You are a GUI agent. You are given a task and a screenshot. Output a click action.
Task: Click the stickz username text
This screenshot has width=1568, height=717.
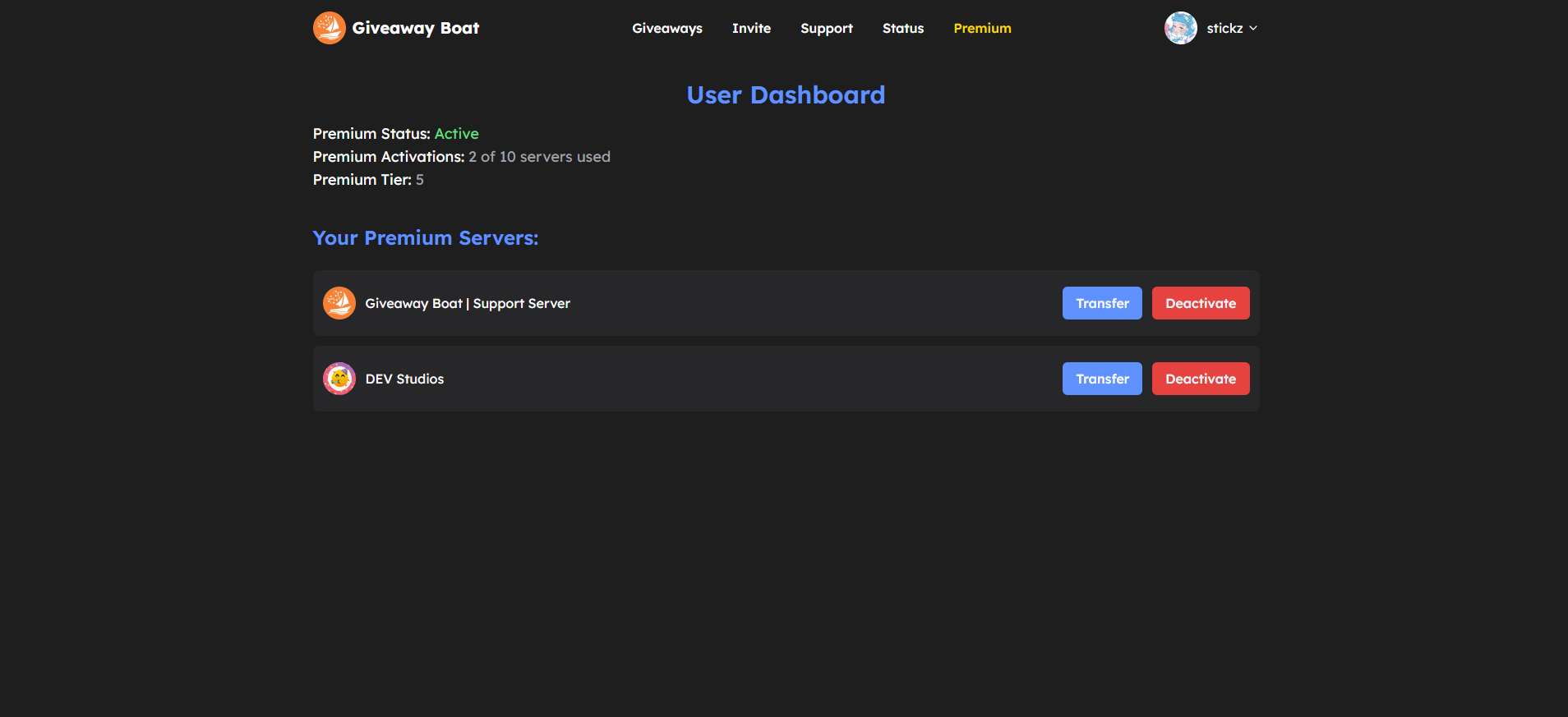(x=1224, y=28)
